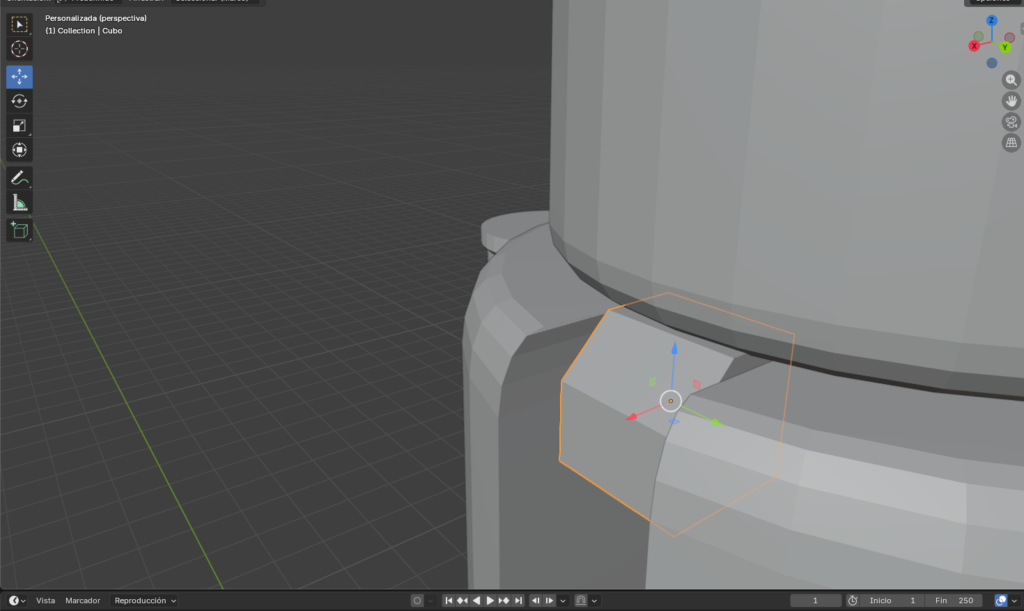The width and height of the screenshot is (1024, 611).
Task: Toggle perspective/orthographic grid view button
Action: (x=1011, y=143)
